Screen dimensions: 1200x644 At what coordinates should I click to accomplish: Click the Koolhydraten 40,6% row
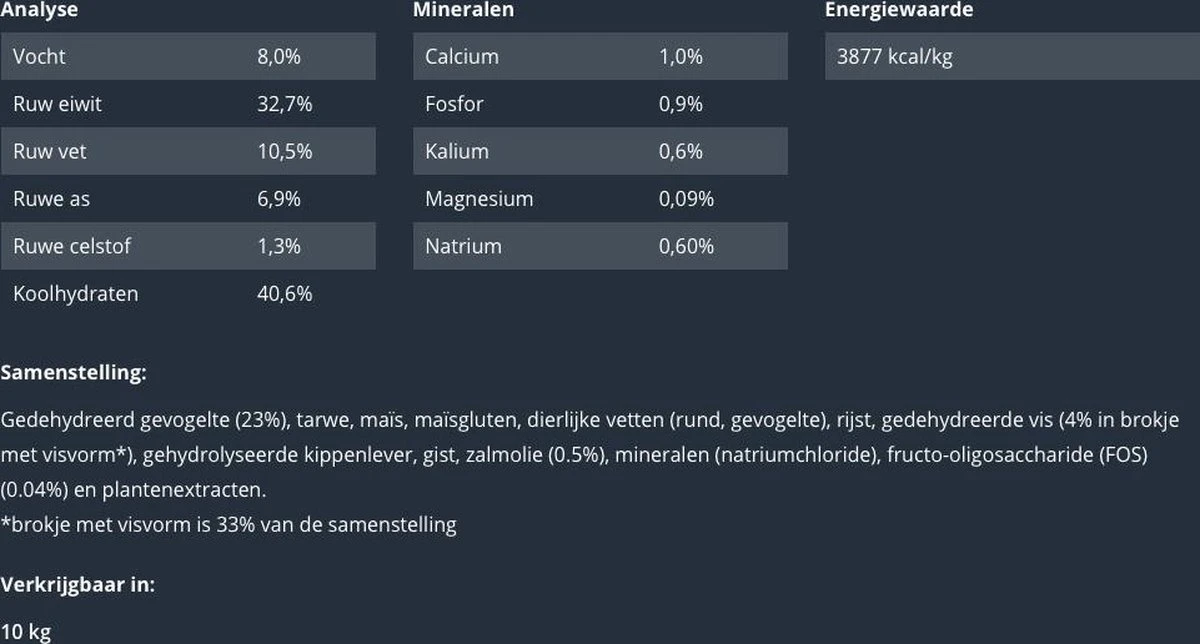click(x=188, y=294)
